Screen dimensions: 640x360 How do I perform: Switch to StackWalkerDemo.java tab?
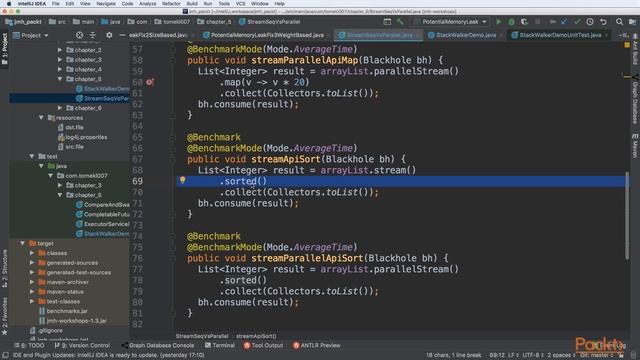tap(466, 35)
